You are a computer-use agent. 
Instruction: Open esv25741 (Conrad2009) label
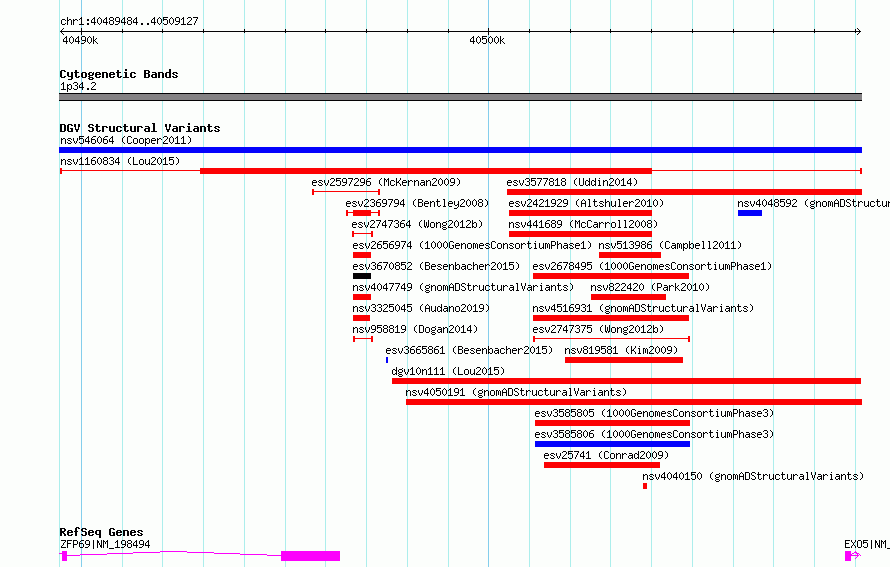coord(606,455)
